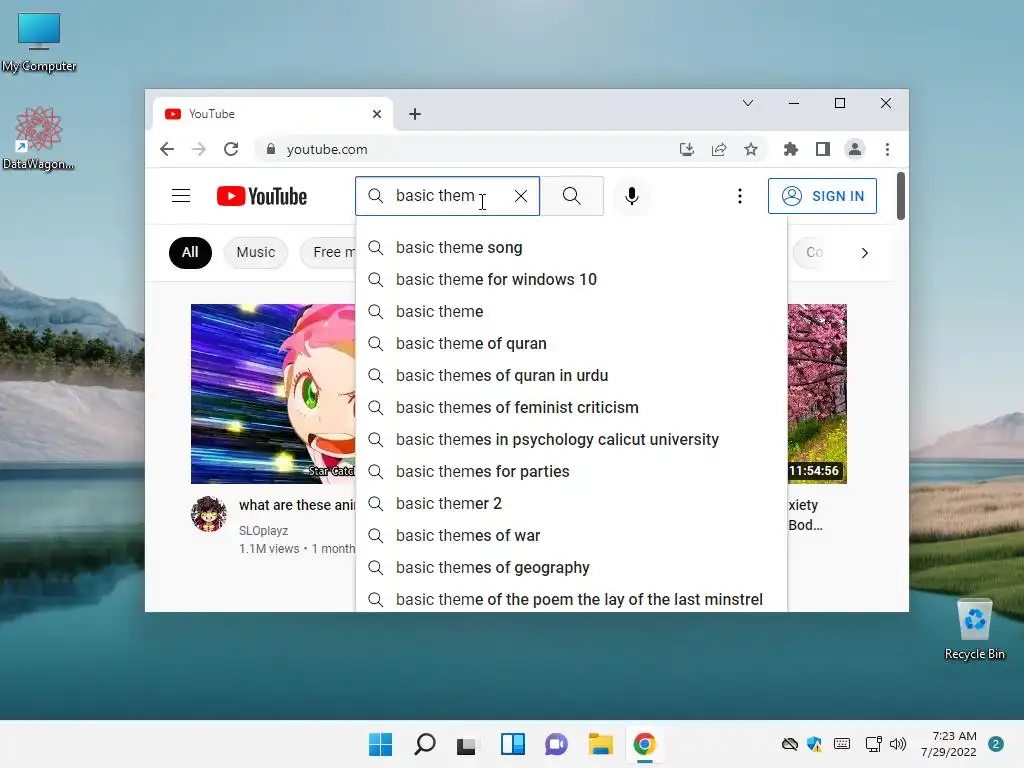Viewport: 1024px width, 768px height.
Task: Choose suggestion "basic themes for parties"
Action: [571, 472]
